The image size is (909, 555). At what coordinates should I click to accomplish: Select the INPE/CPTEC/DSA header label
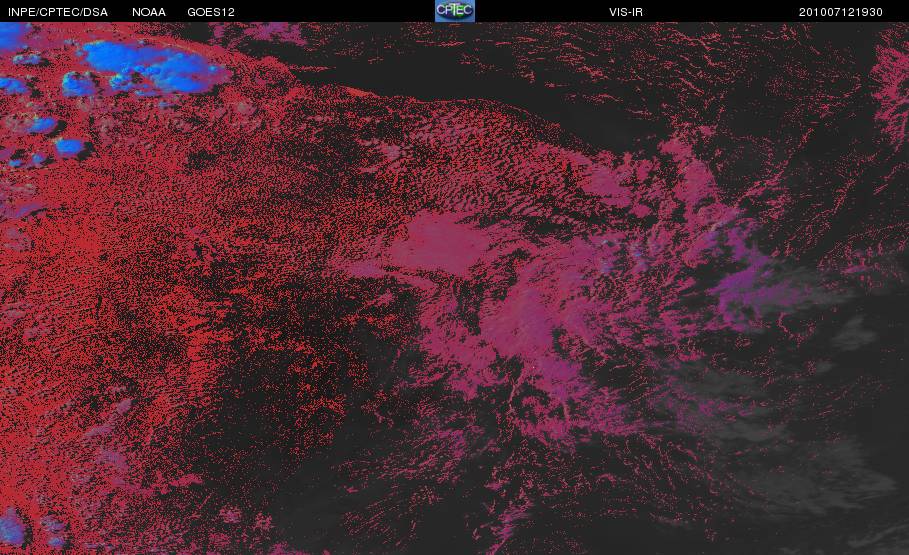(58, 12)
